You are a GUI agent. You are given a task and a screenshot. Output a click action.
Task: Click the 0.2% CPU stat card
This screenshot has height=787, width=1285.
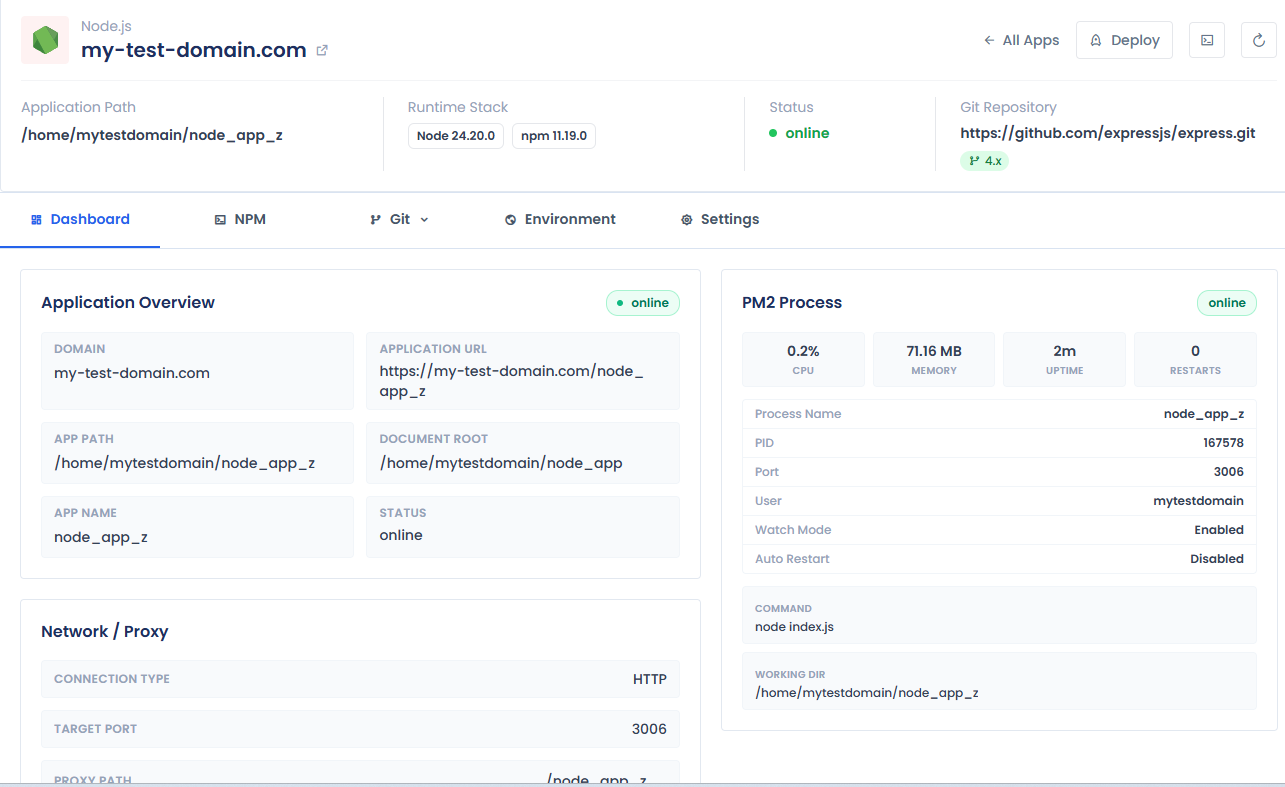point(803,359)
